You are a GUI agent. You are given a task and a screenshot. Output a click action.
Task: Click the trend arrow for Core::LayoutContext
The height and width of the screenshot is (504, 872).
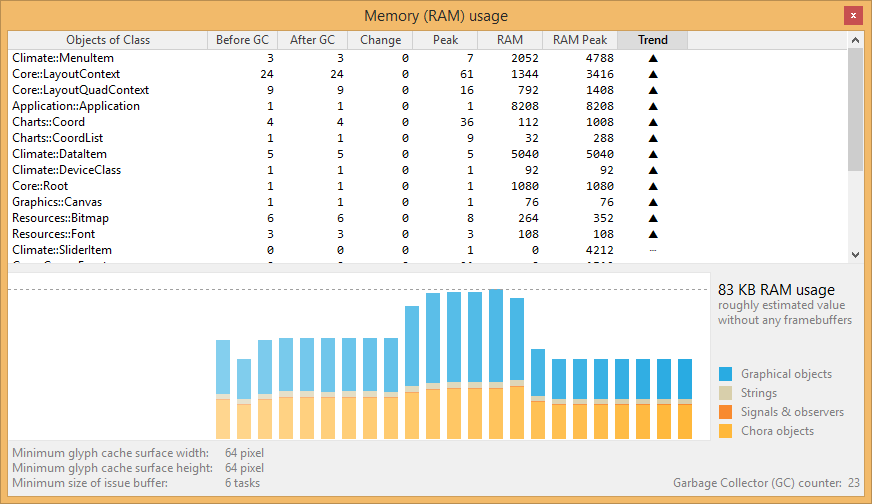pyautogui.click(x=653, y=74)
